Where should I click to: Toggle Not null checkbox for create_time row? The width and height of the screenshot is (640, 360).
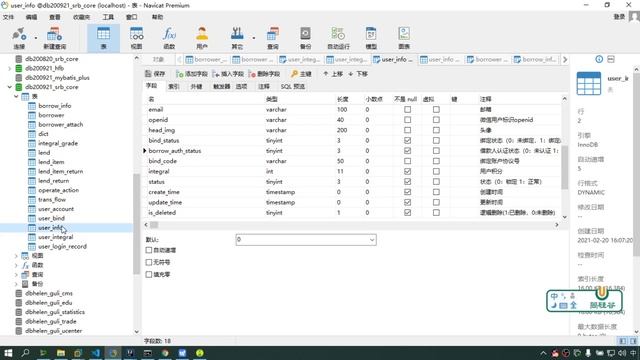[407, 192]
